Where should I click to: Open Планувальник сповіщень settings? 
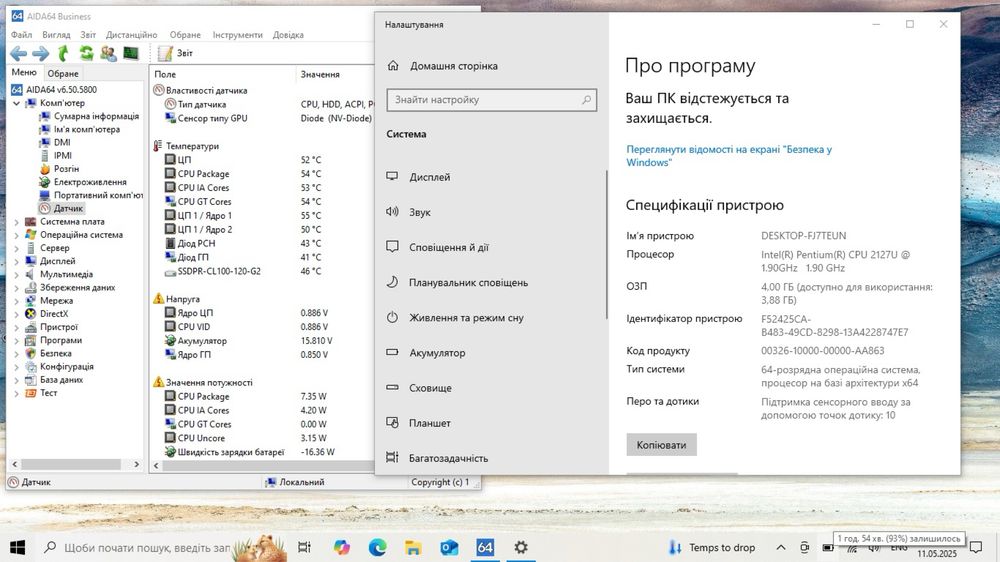coord(491,282)
